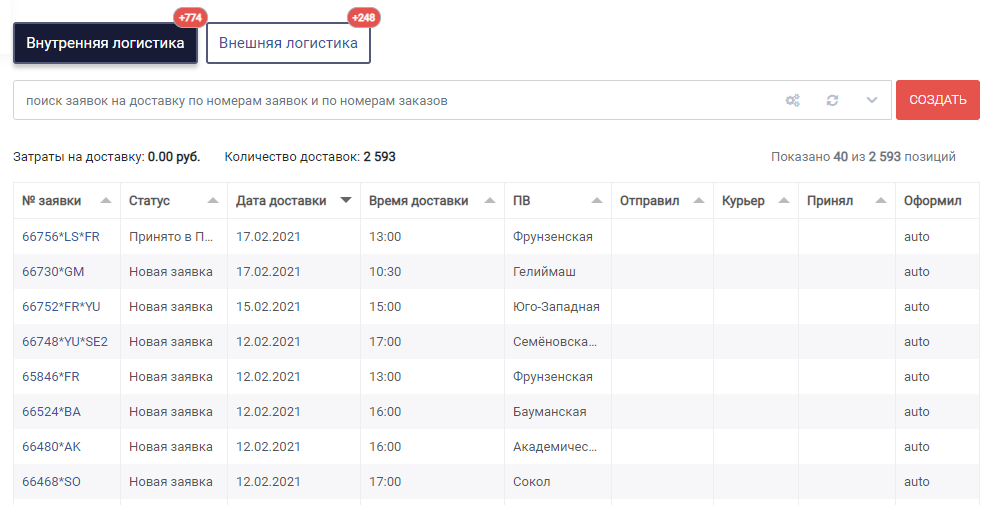Sort by ПВ column arrow
This screenshot has width=994, height=505.
[x=597, y=201]
